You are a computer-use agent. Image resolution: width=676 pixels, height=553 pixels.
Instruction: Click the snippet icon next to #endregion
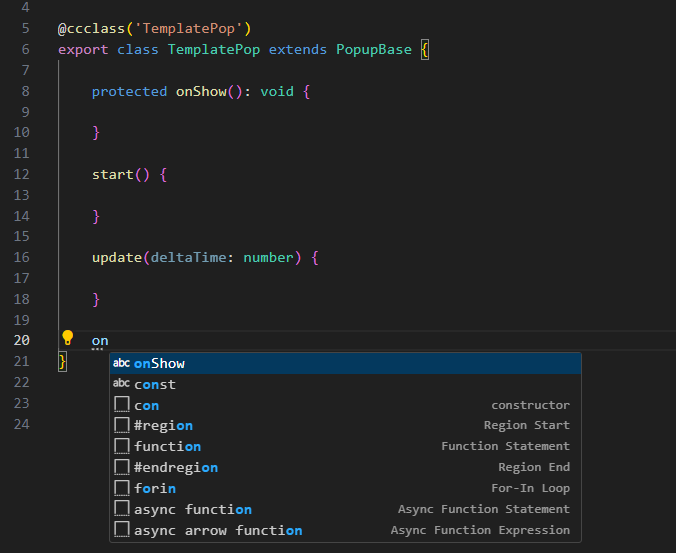121,467
